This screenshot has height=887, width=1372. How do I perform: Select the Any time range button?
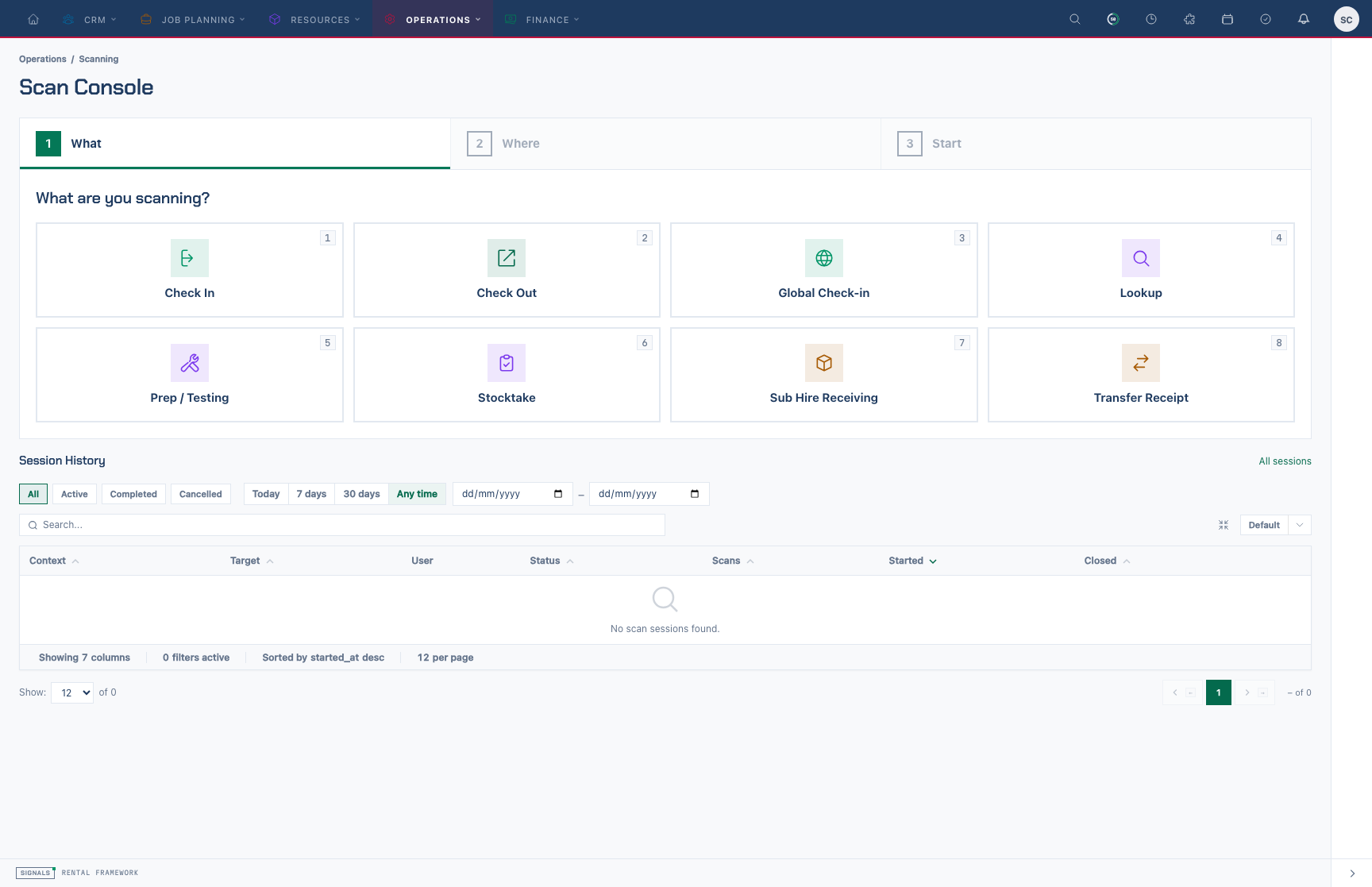pyautogui.click(x=417, y=494)
